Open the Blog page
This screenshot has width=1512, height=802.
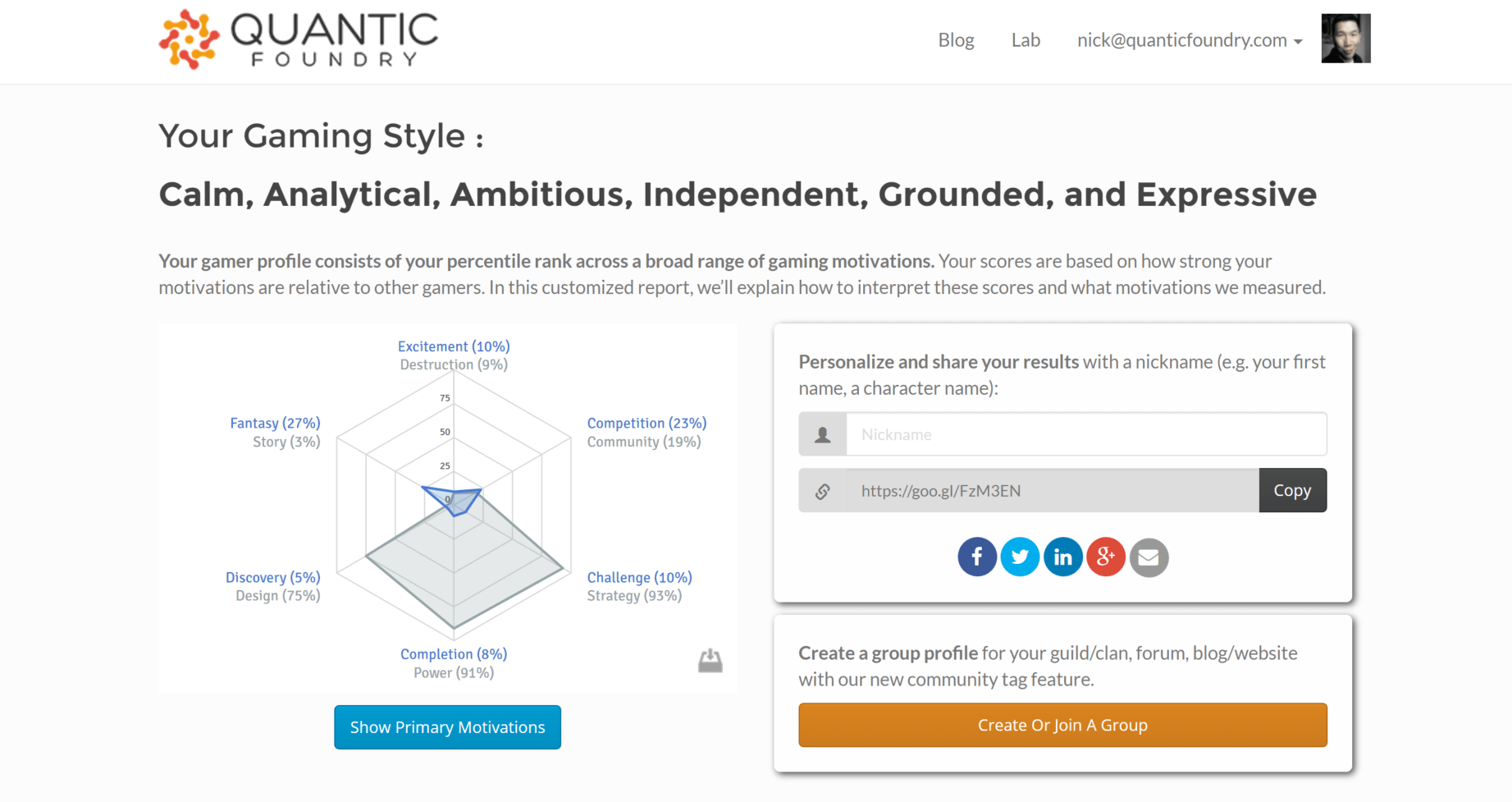[x=956, y=40]
